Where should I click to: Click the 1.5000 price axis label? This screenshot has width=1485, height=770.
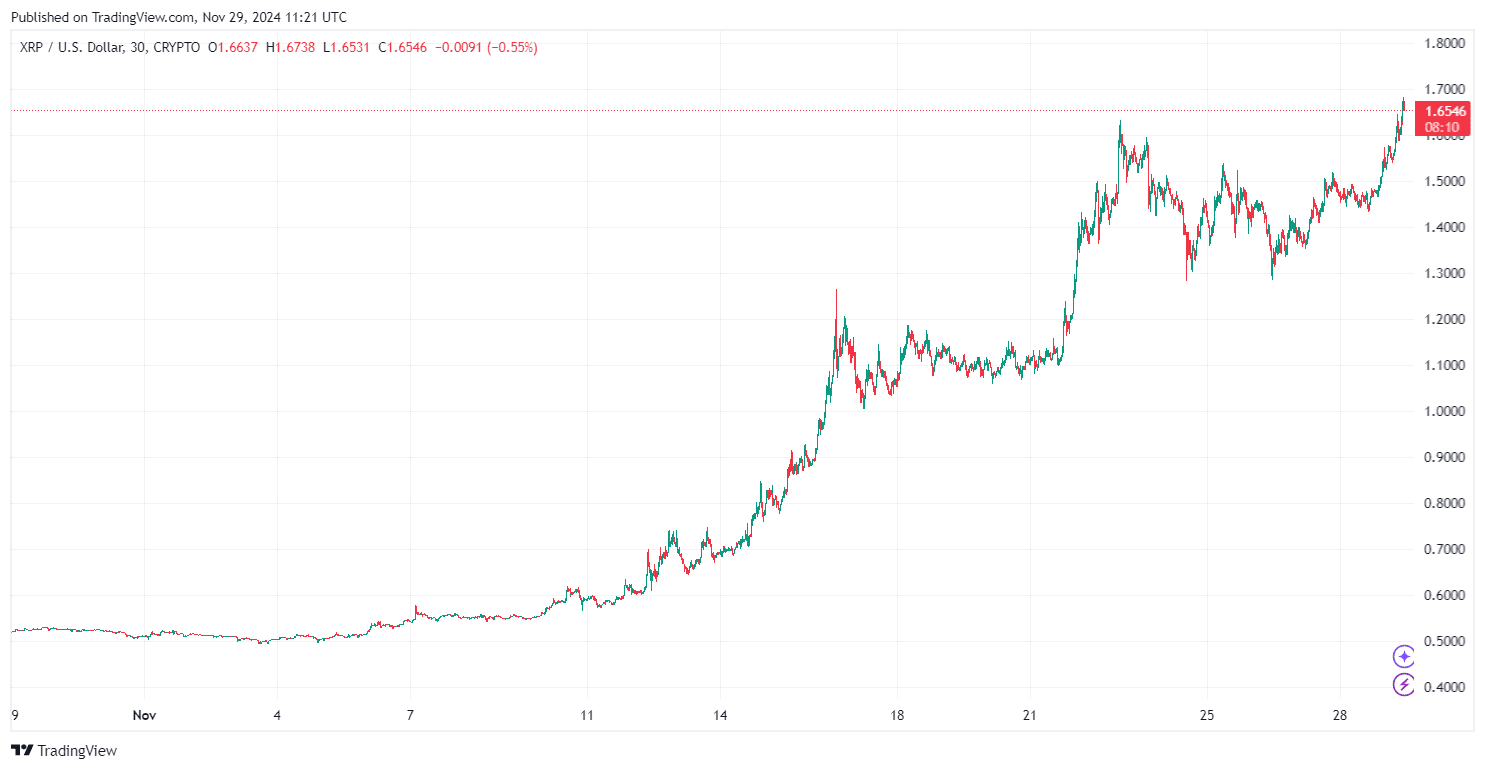tap(1445, 181)
